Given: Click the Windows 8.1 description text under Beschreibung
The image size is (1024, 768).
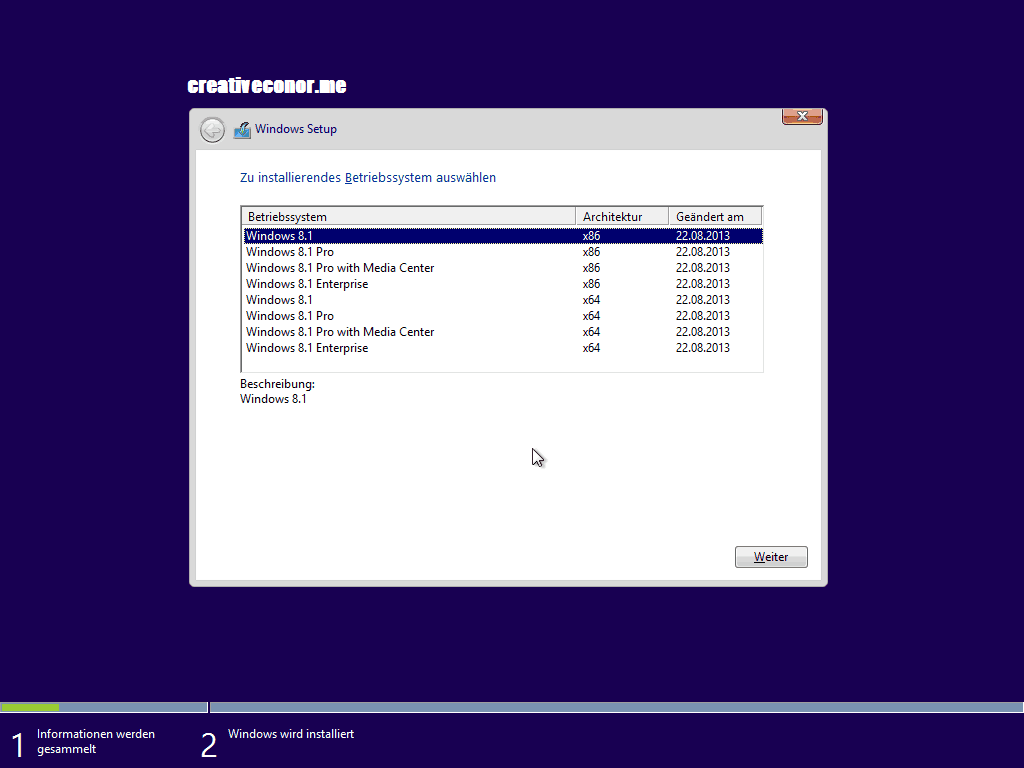Looking at the screenshot, I should [x=273, y=399].
